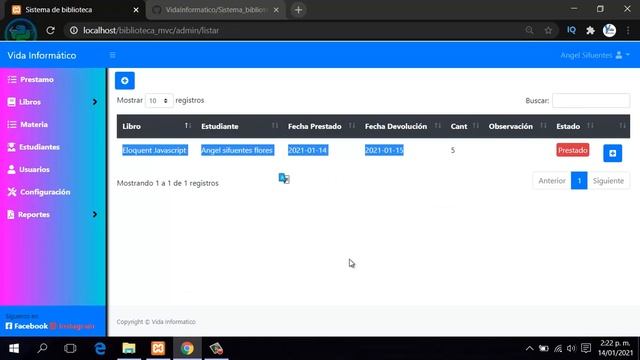Click the Reportes PDF icon in sidebar

point(11,214)
